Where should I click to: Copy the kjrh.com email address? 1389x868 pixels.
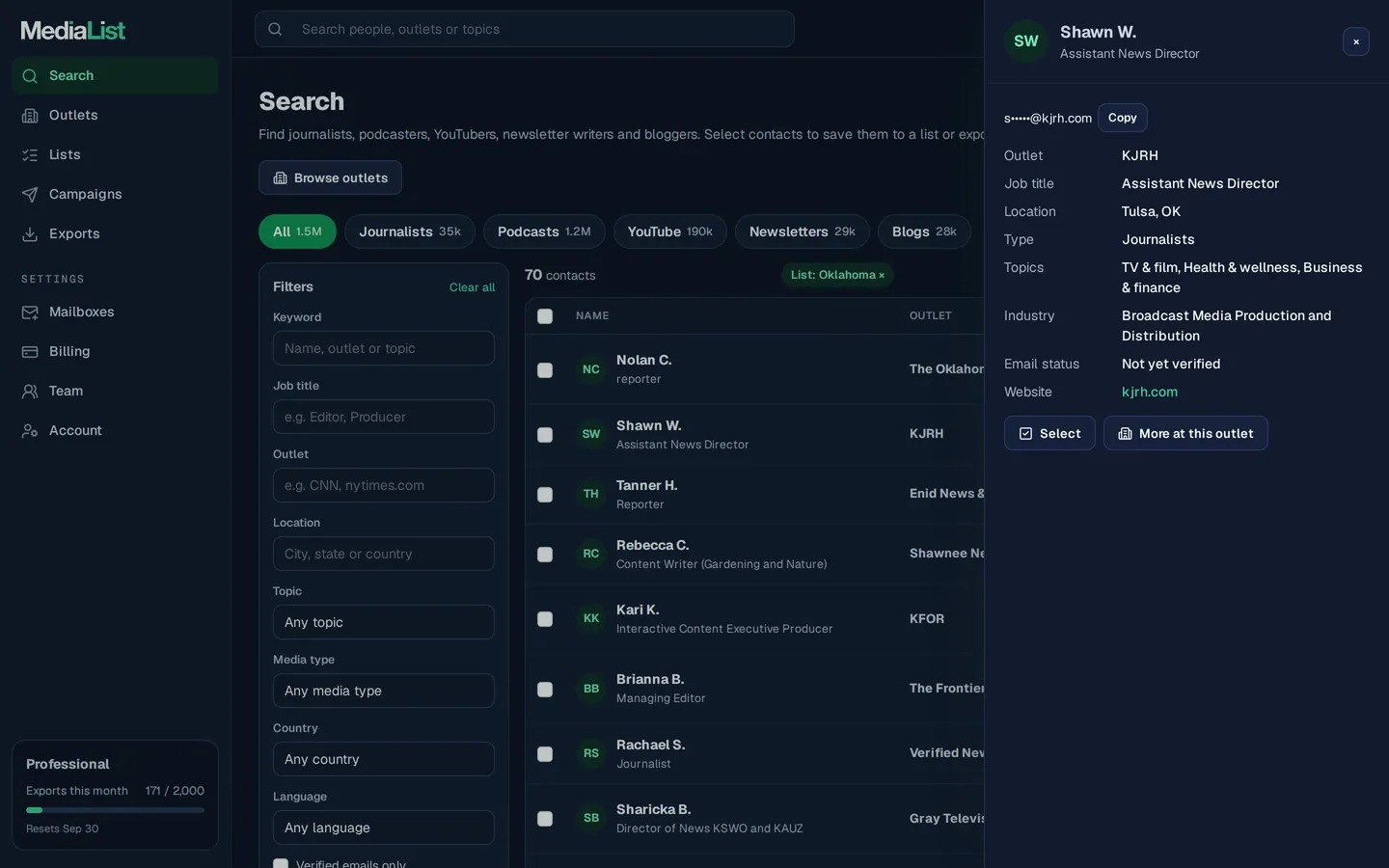click(1122, 118)
